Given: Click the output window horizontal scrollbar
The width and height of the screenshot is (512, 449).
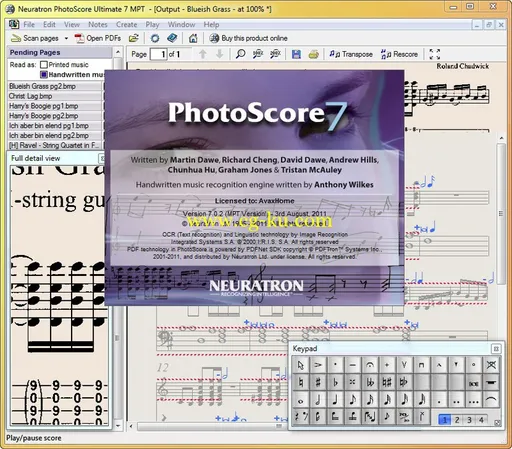Looking at the screenshot, I should 212,426.
